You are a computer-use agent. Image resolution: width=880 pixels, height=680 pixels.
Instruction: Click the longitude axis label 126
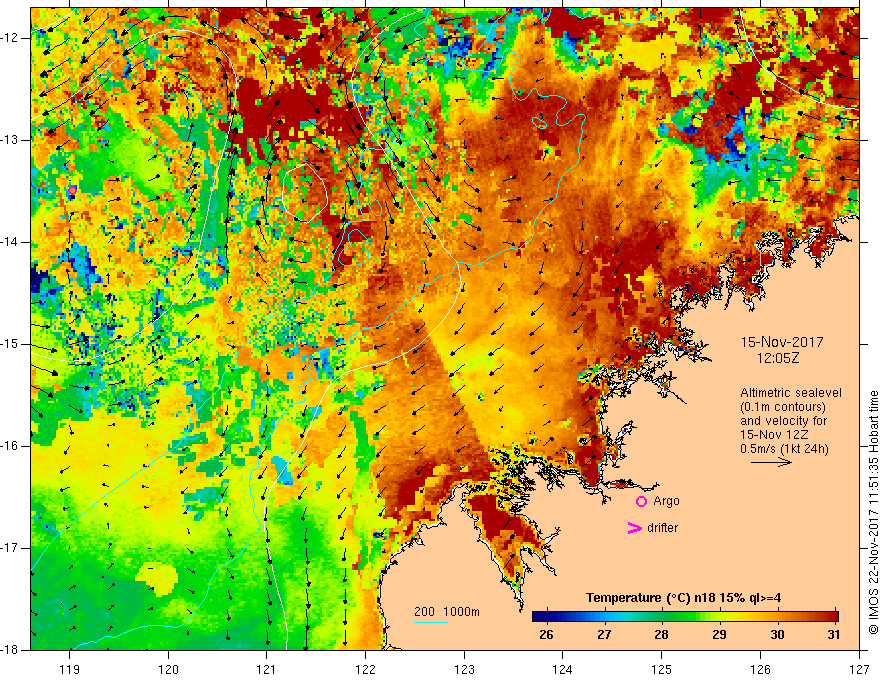(x=760, y=669)
